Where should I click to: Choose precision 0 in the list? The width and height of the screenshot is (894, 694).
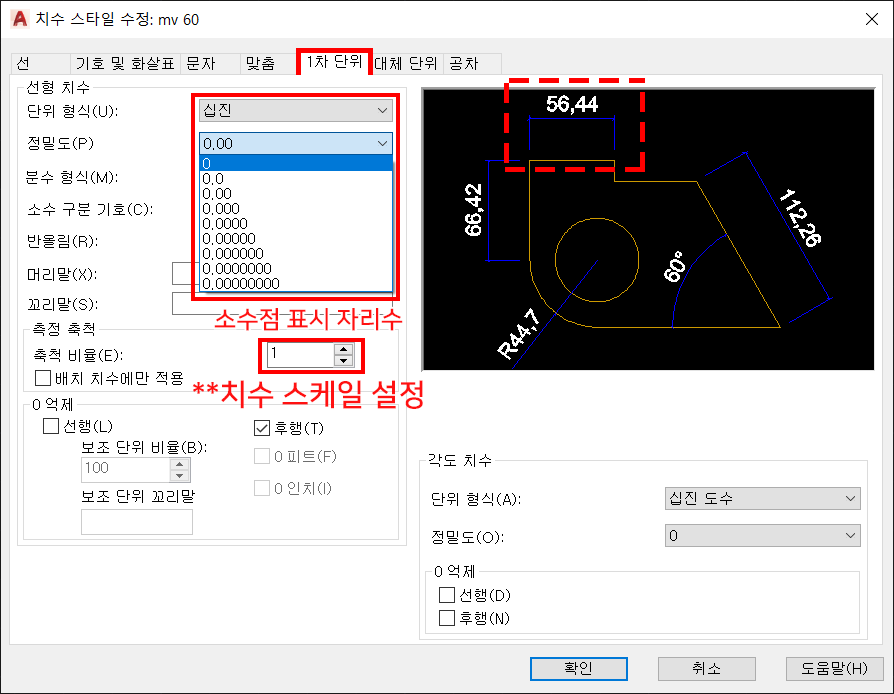tap(296, 164)
